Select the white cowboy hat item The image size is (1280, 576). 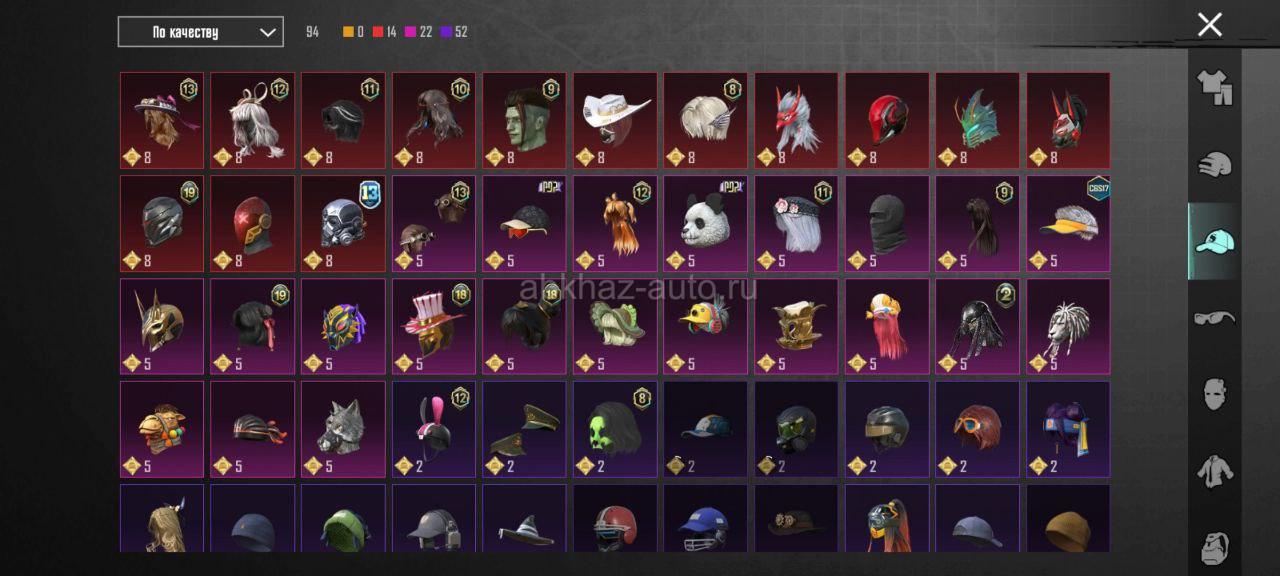pos(615,120)
